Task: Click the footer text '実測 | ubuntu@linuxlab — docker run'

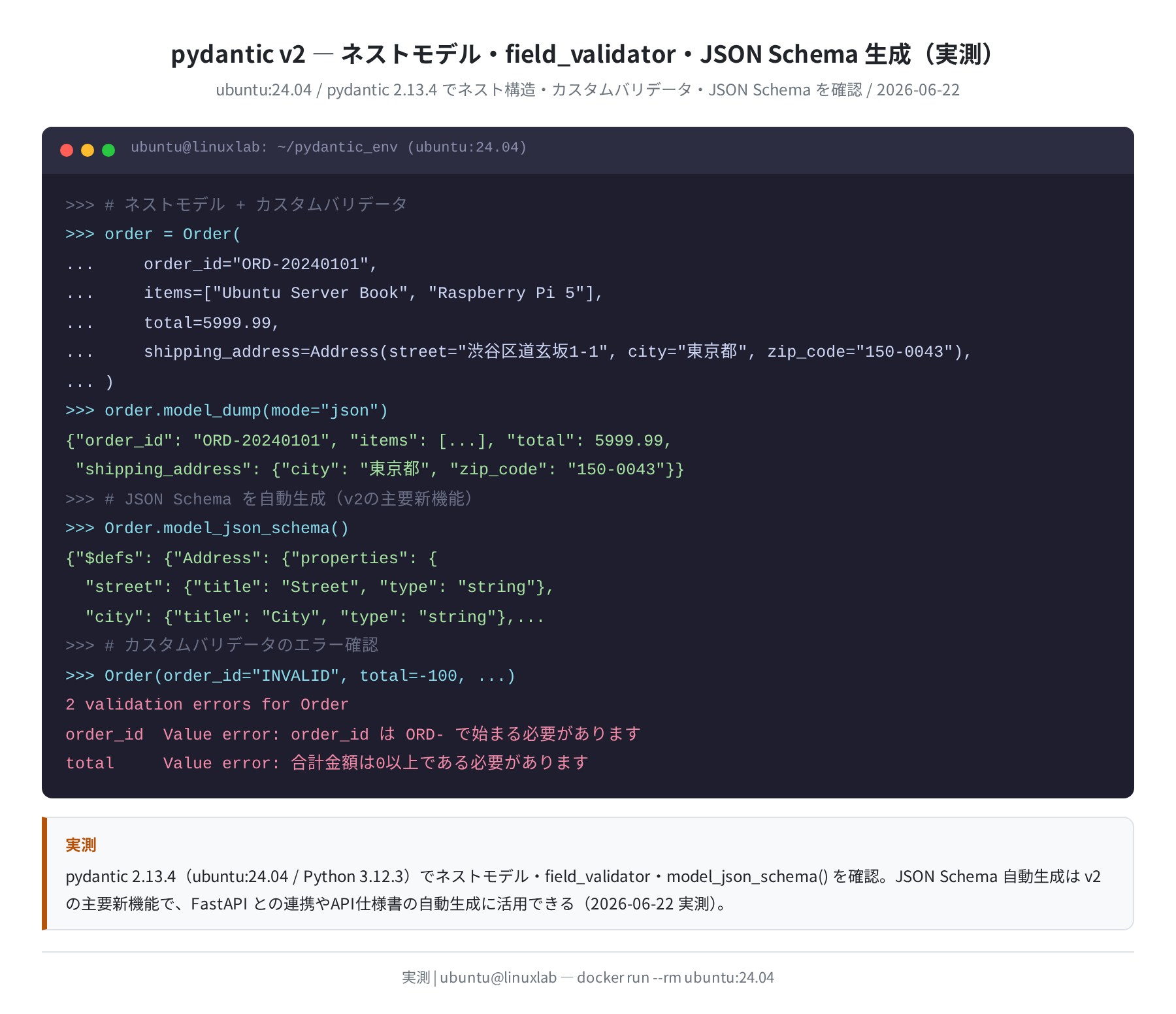Action: [x=588, y=977]
